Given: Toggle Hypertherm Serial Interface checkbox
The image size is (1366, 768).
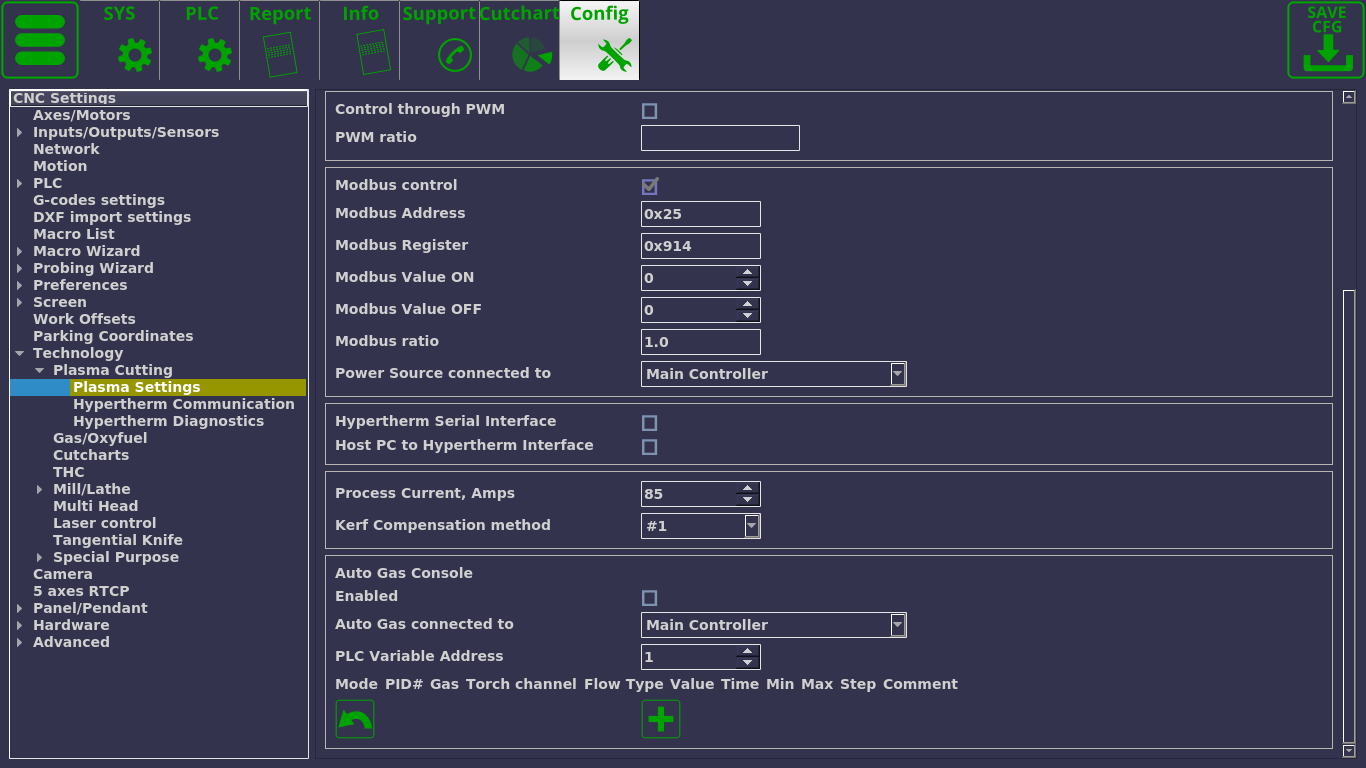Looking at the screenshot, I should pos(649,423).
